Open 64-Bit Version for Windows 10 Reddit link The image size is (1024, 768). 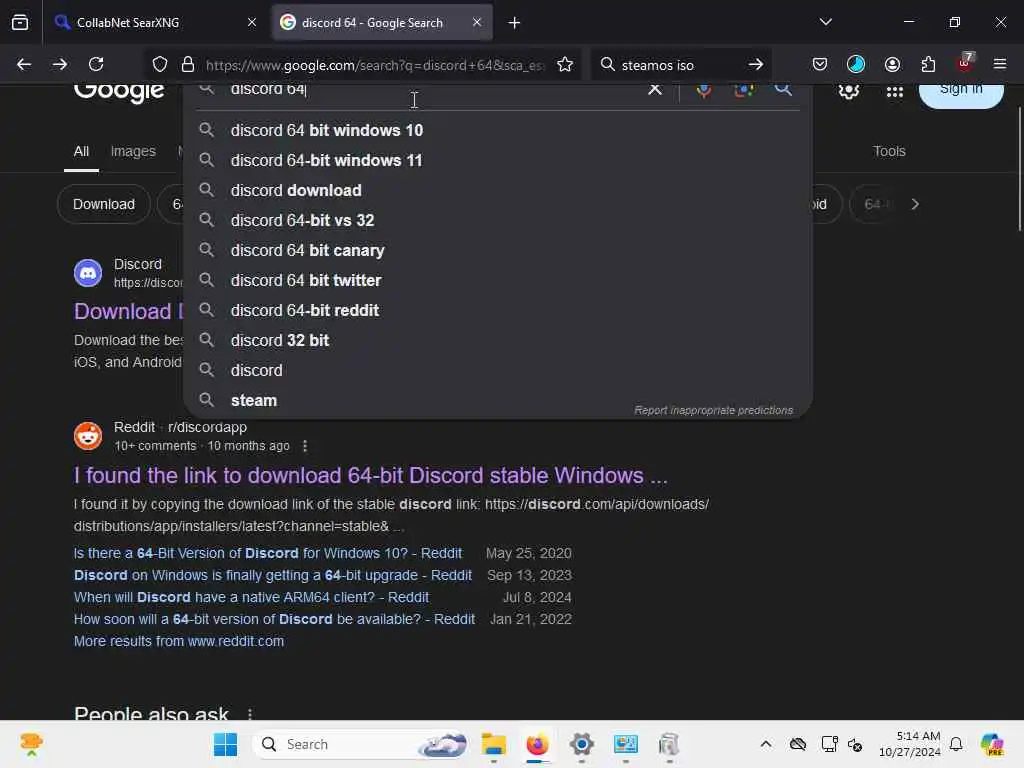point(268,553)
